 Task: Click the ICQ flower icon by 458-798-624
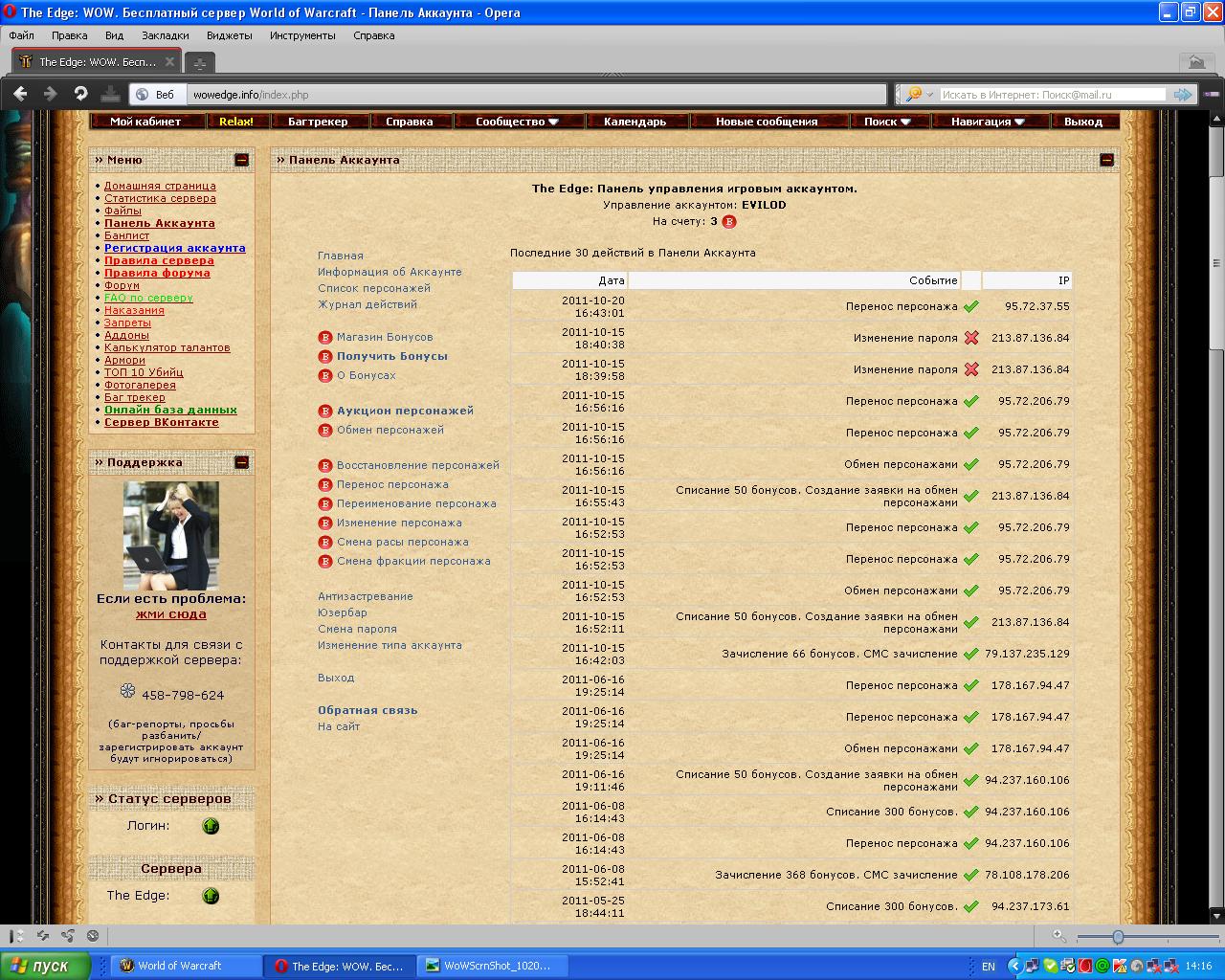[128, 691]
